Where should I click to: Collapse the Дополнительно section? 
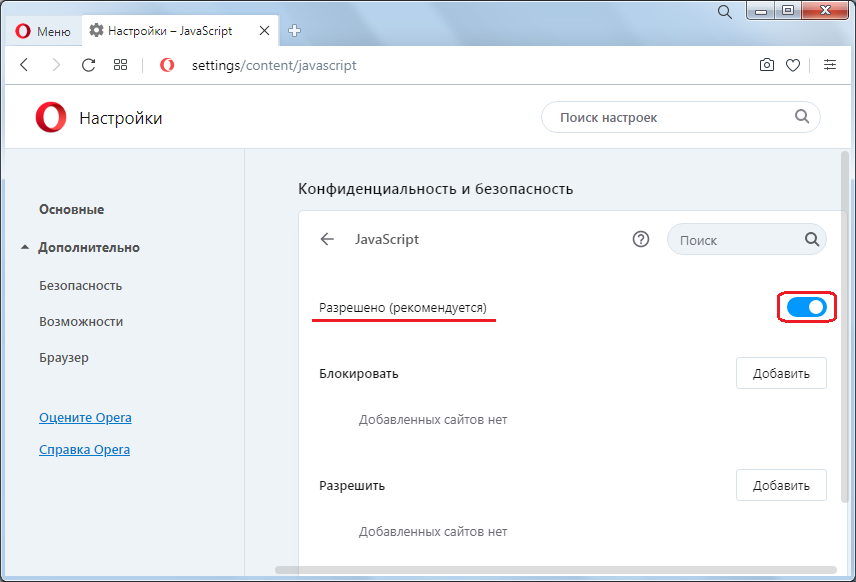pos(88,247)
